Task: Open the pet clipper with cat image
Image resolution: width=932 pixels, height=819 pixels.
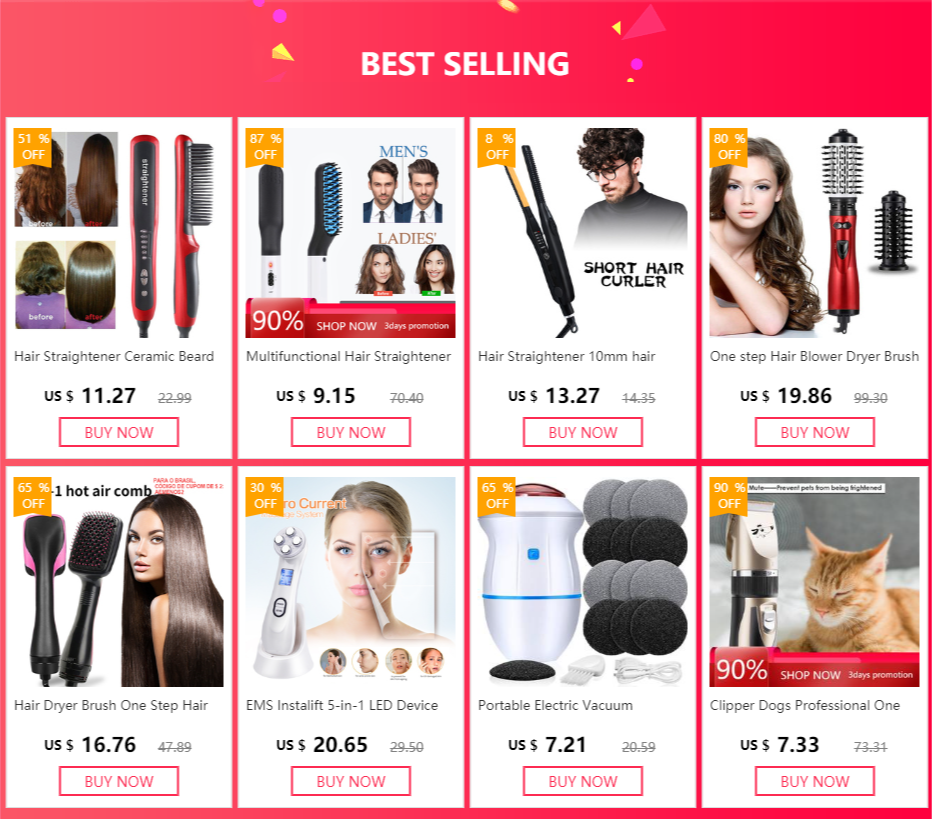Action: (x=815, y=582)
